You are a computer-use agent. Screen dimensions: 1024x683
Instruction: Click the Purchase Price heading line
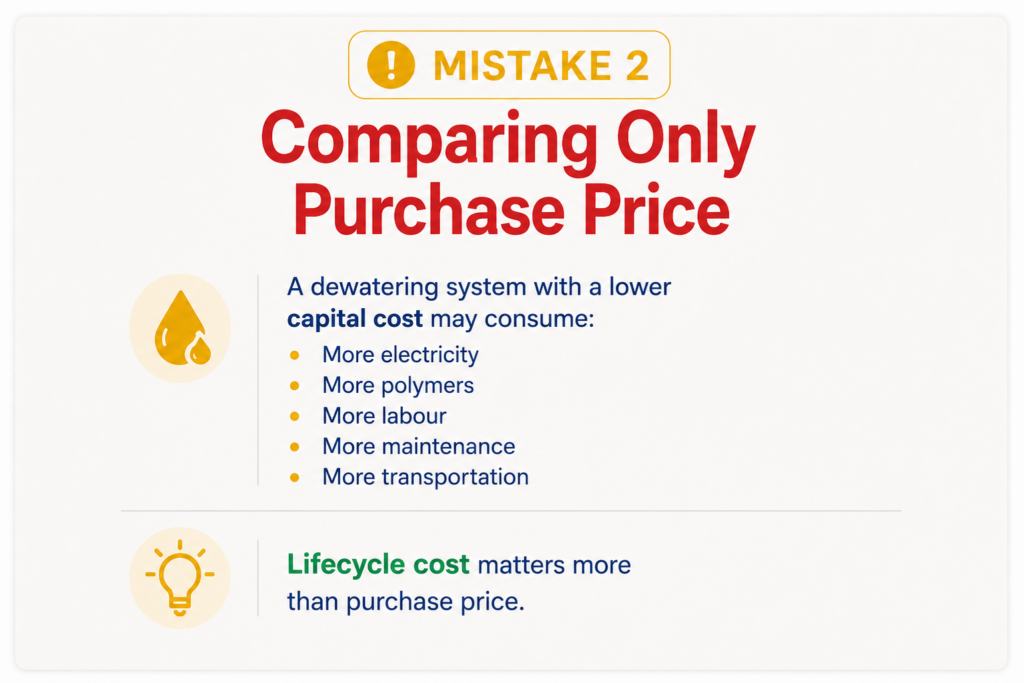coord(511,210)
